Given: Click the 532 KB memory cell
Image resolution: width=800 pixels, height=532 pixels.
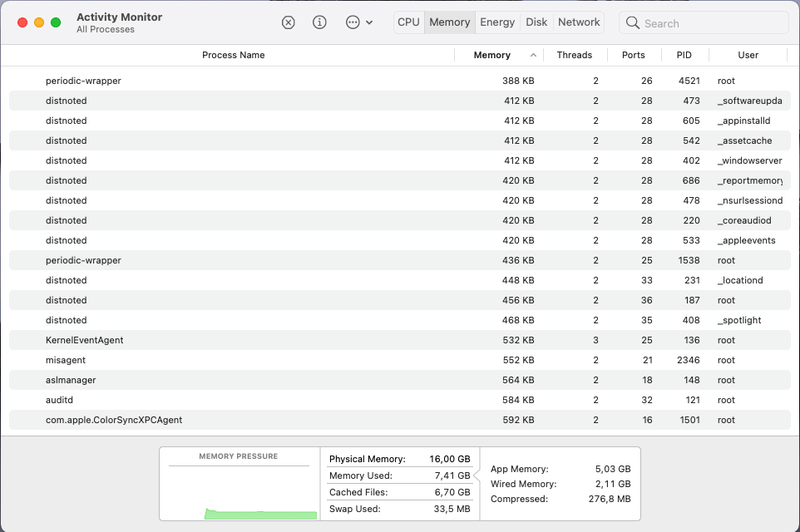Looking at the screenshot, I should click(518, 340).
